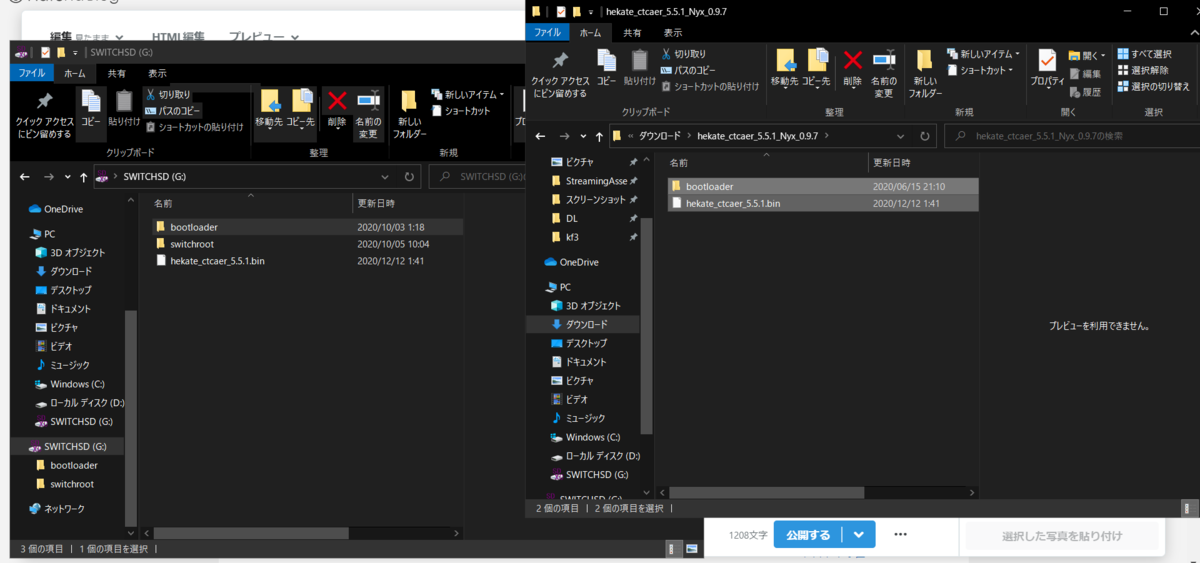This screenshot has height=563, width=1200.
Task: Click 選択解除 in hekate window
Action: pyautogui.click(x=1142, y=70)
